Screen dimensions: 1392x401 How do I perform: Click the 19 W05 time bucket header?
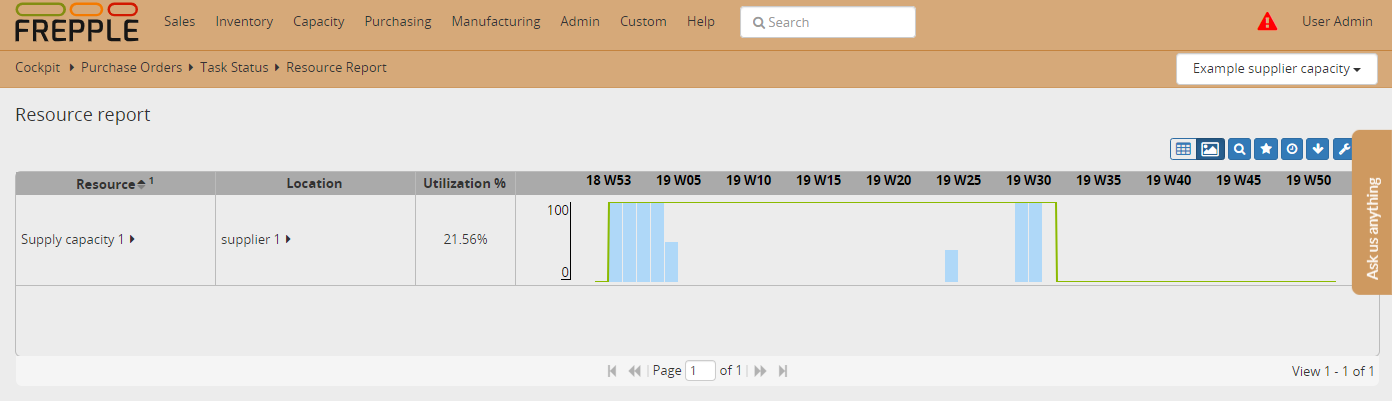678,181
